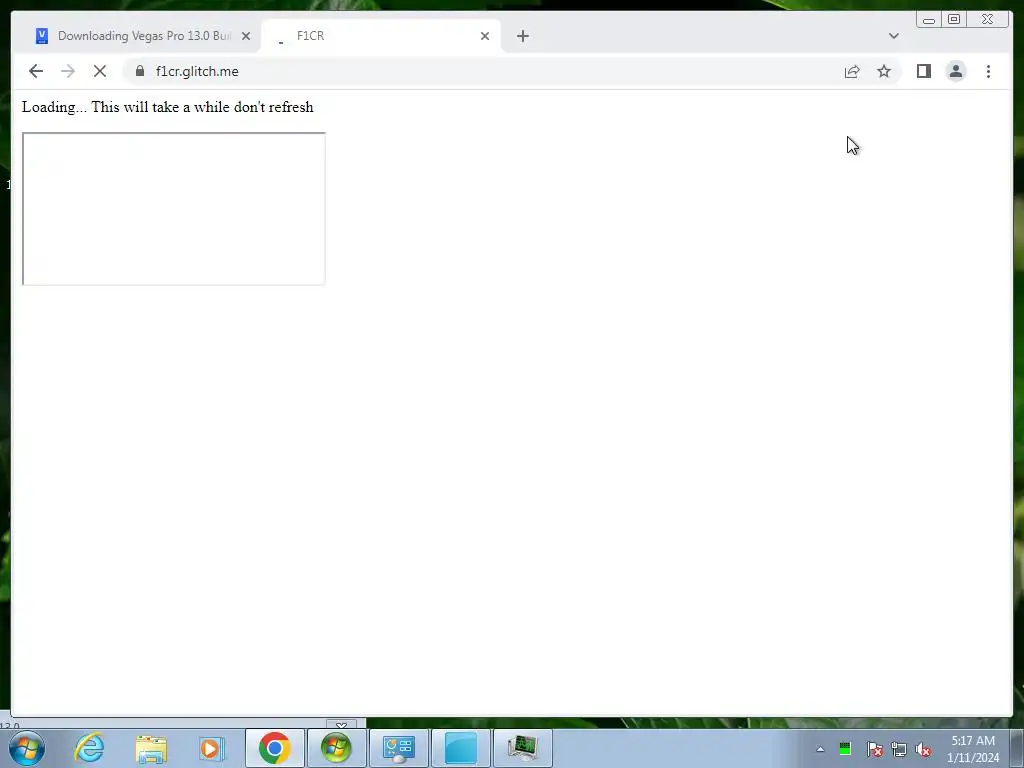Open a new tab
The height and width of the screenshot is (768, 1024).
[x=522, y=36]
